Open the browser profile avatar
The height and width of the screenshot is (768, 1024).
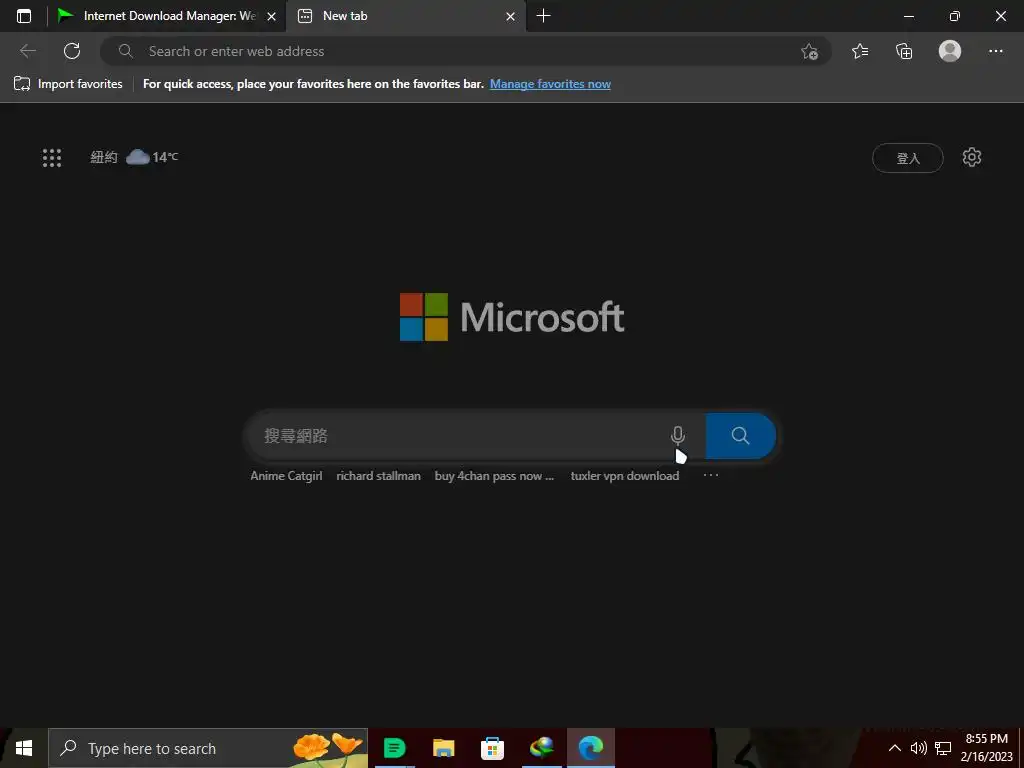pyautogui.click(x=950, y=51)
